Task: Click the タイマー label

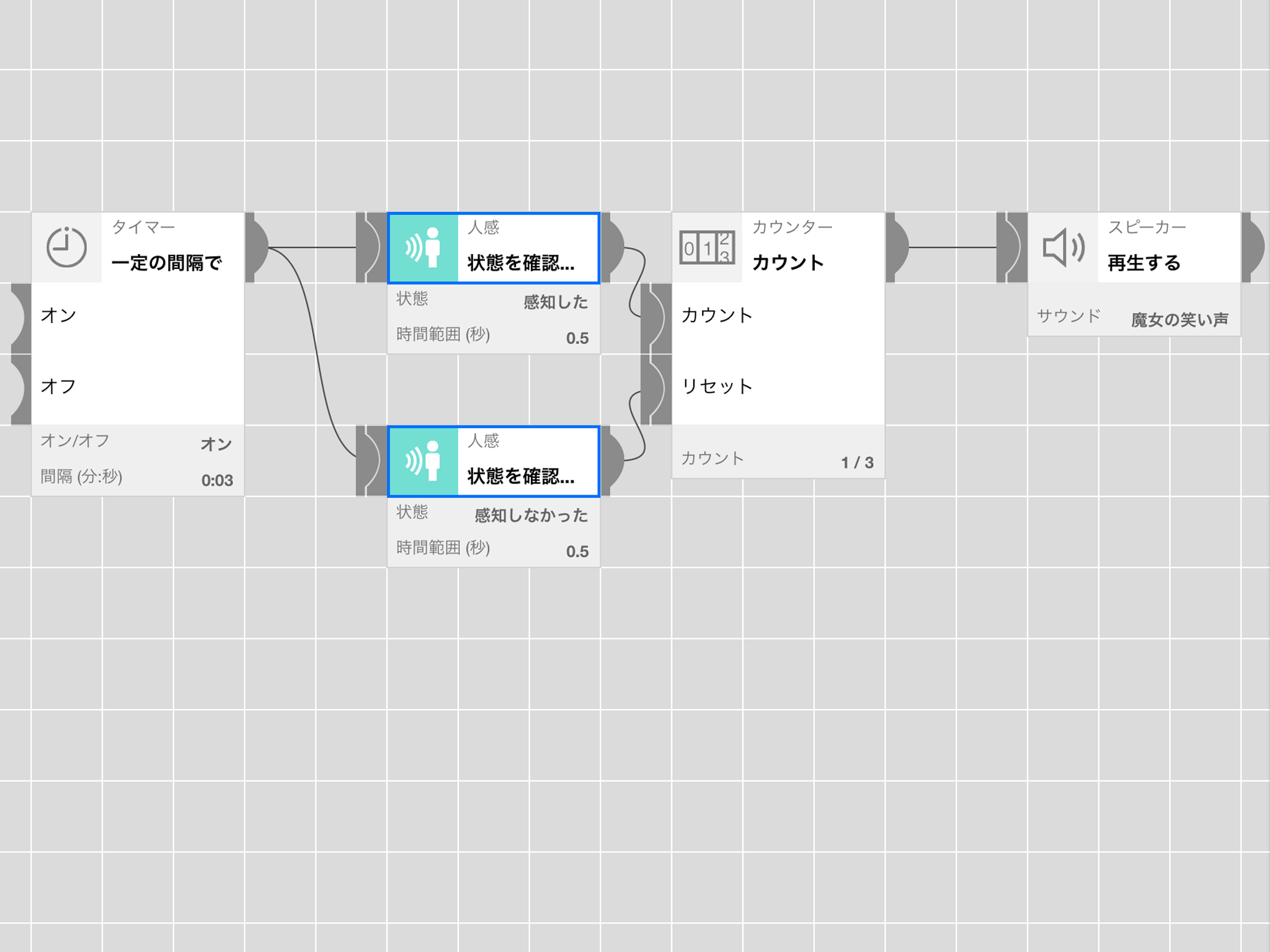Action: (143, 227)
